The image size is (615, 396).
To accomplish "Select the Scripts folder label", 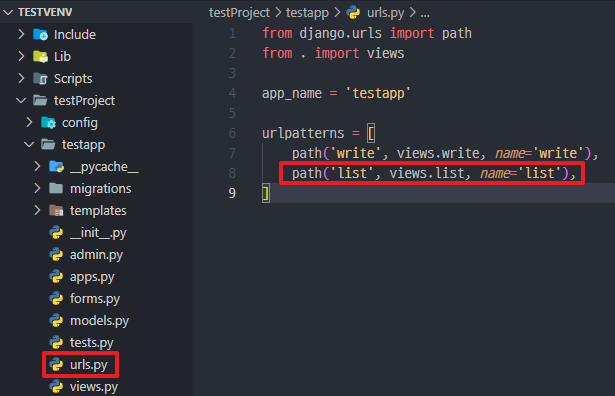I will pos(73,78).
